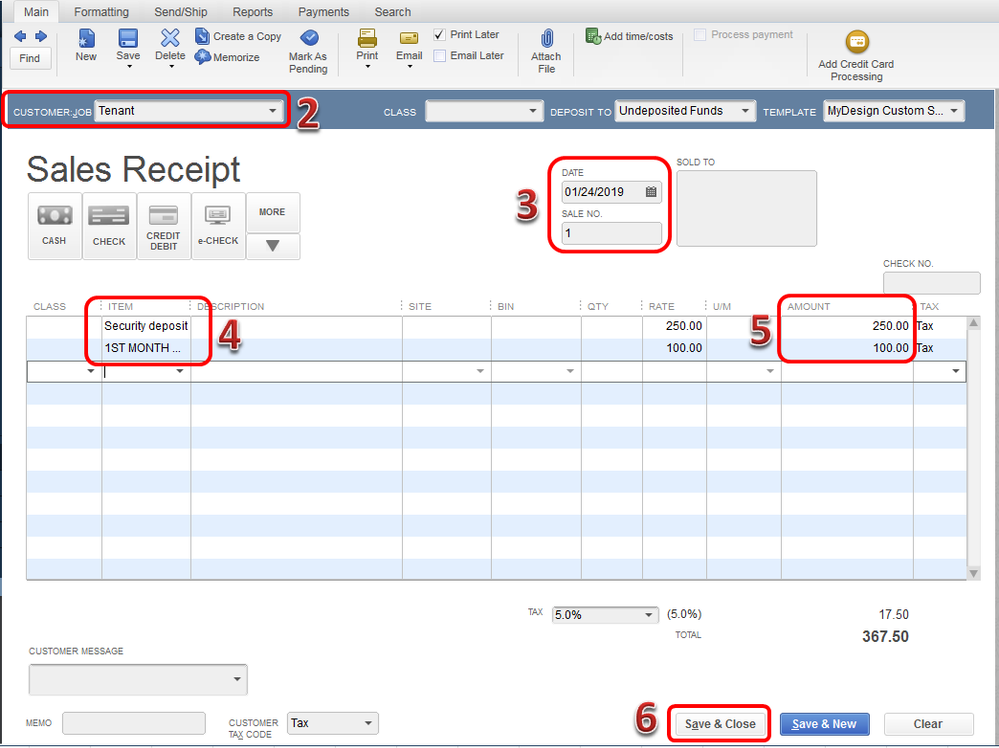Image resolution: width=999 pixels, height=748 pixels.
Task: Click the Attach File paperclip
Action: click(x=547, y=38)
